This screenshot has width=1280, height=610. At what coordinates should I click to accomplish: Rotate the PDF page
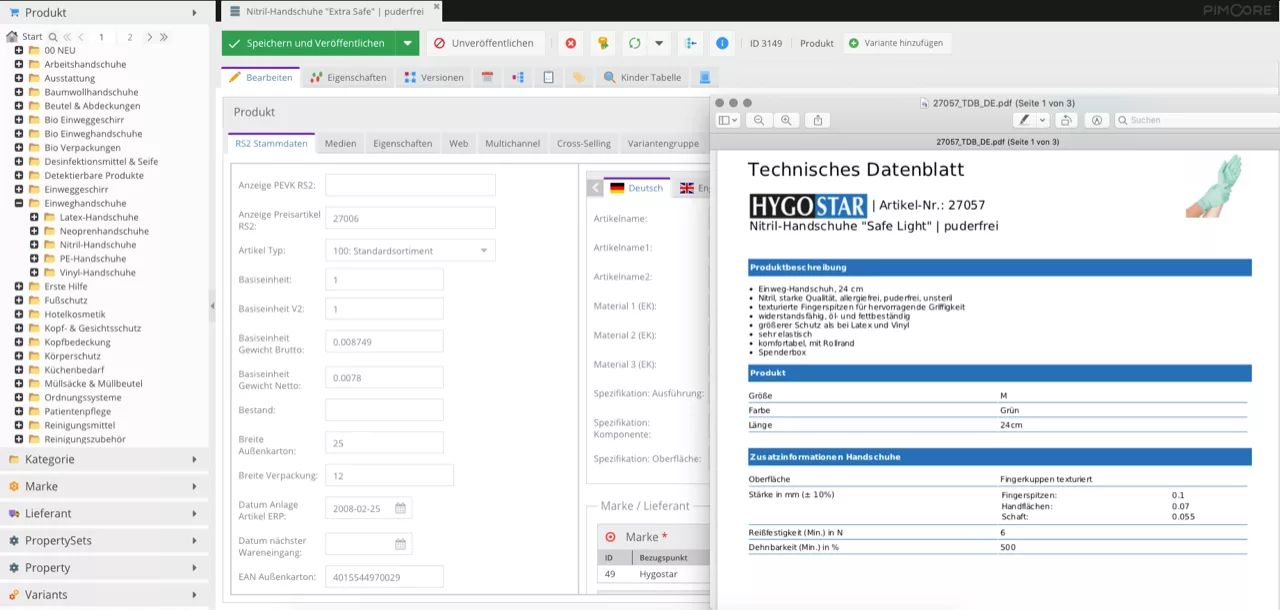point(1067,120)
